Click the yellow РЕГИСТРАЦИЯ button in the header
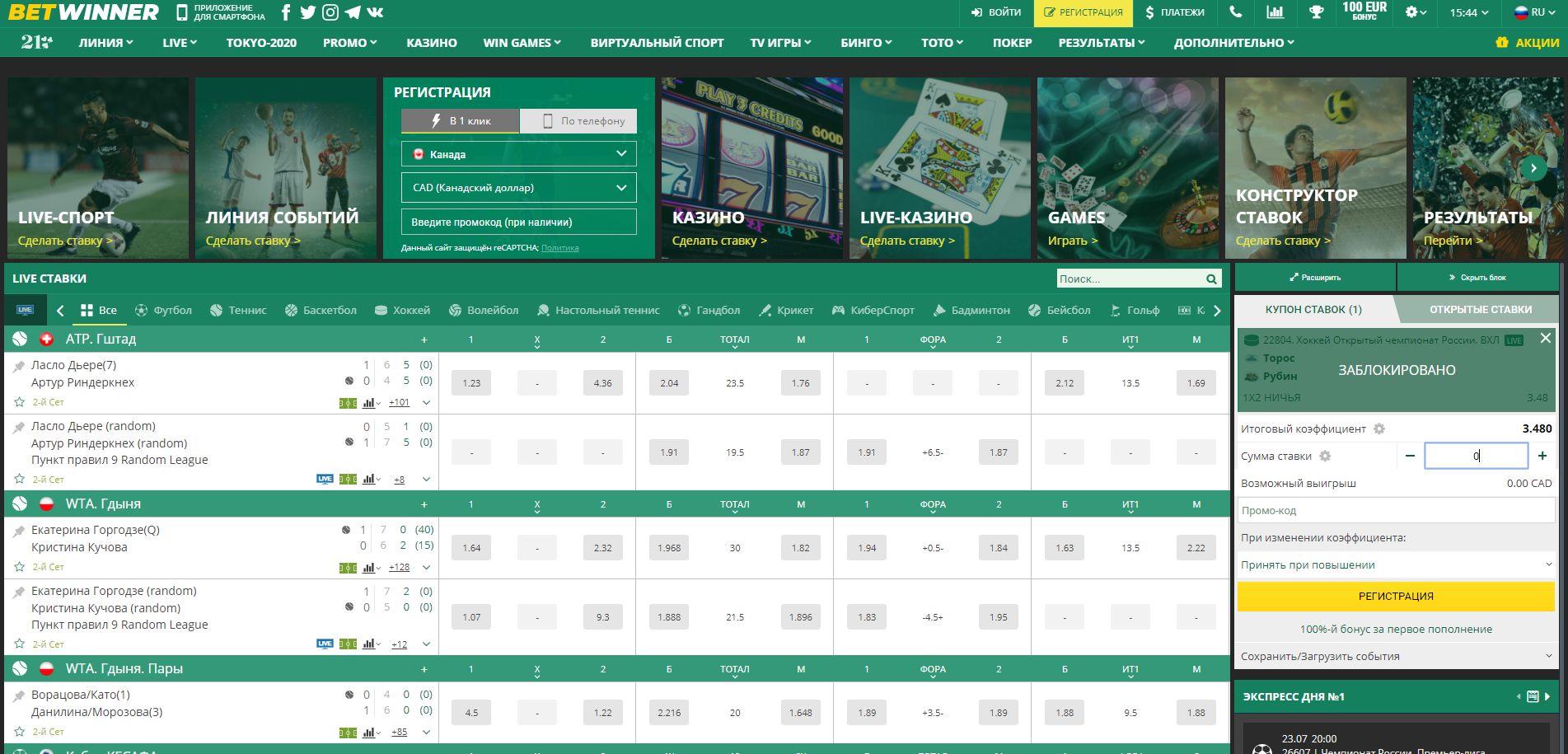The image size is (1568, 754). click(1083, 12)
